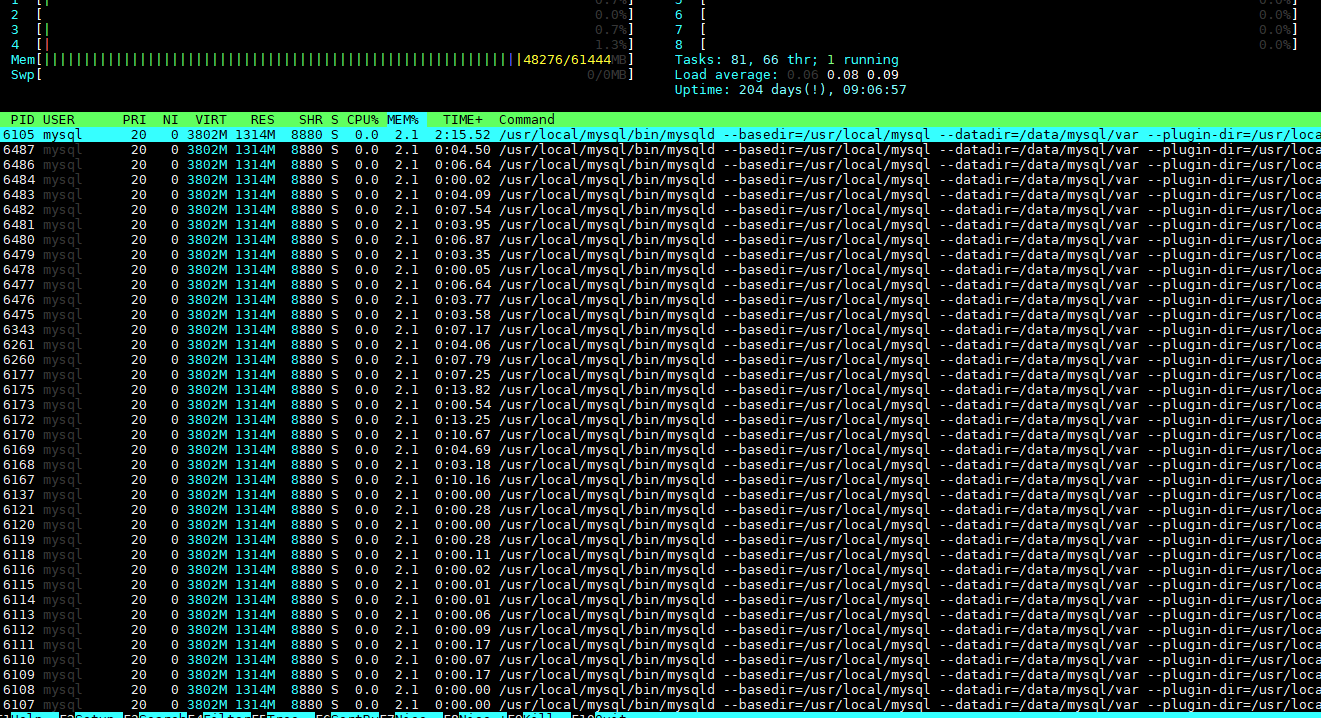Click the TIME+ value 0:13.82
This screenshot has height=718, width=1321.
(463, 390)
